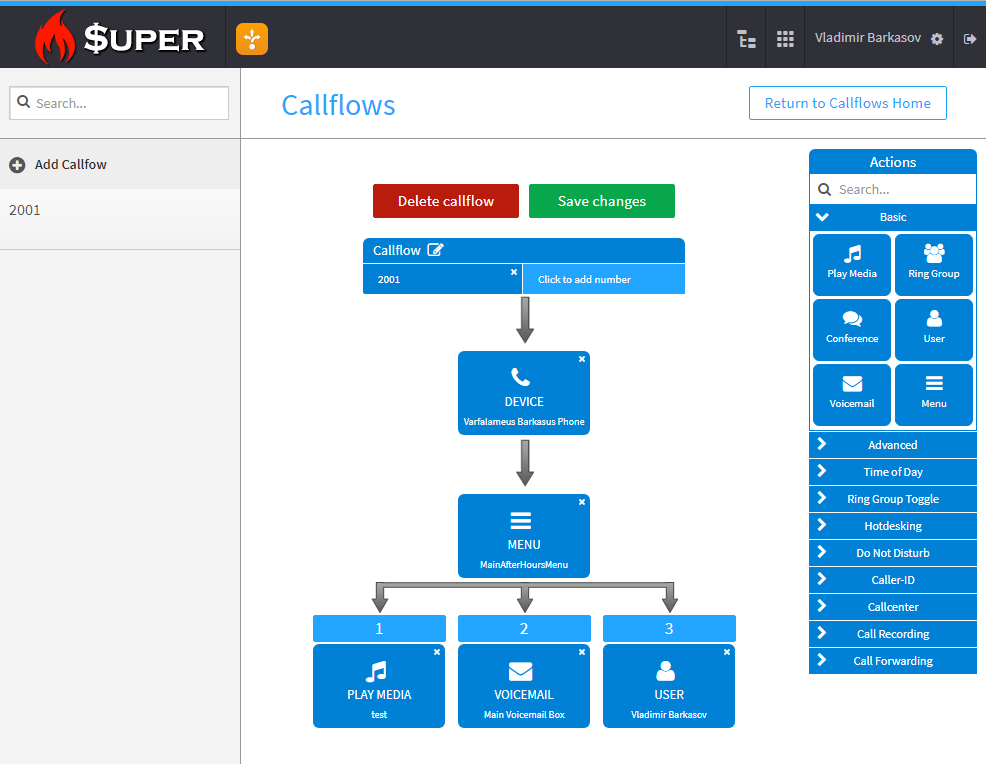Click the settings gear next to Vladimir Barkasov
This screenshot has height=764, width=986.
point(937,39)
